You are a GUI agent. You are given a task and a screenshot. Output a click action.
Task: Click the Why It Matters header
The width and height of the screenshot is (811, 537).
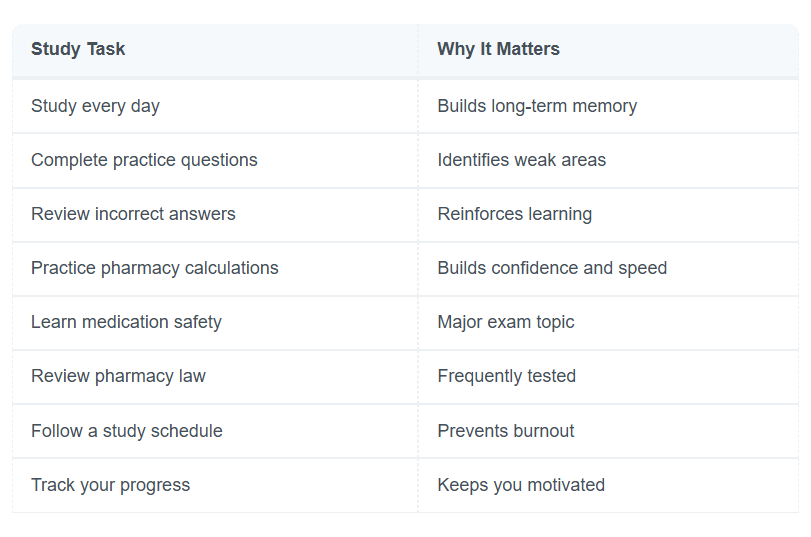pos(608,50)
